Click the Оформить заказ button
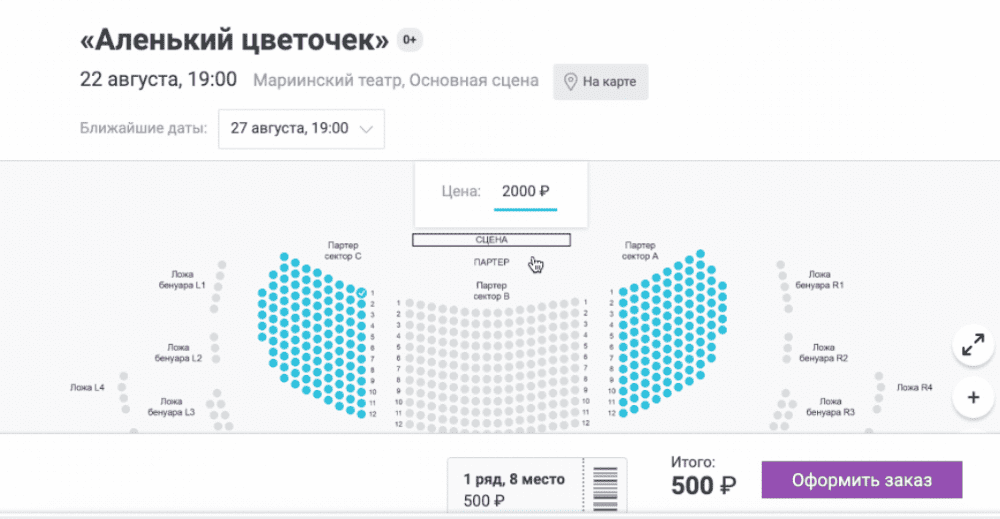Screen dimensions: 1000x519 tap(862, 480)
